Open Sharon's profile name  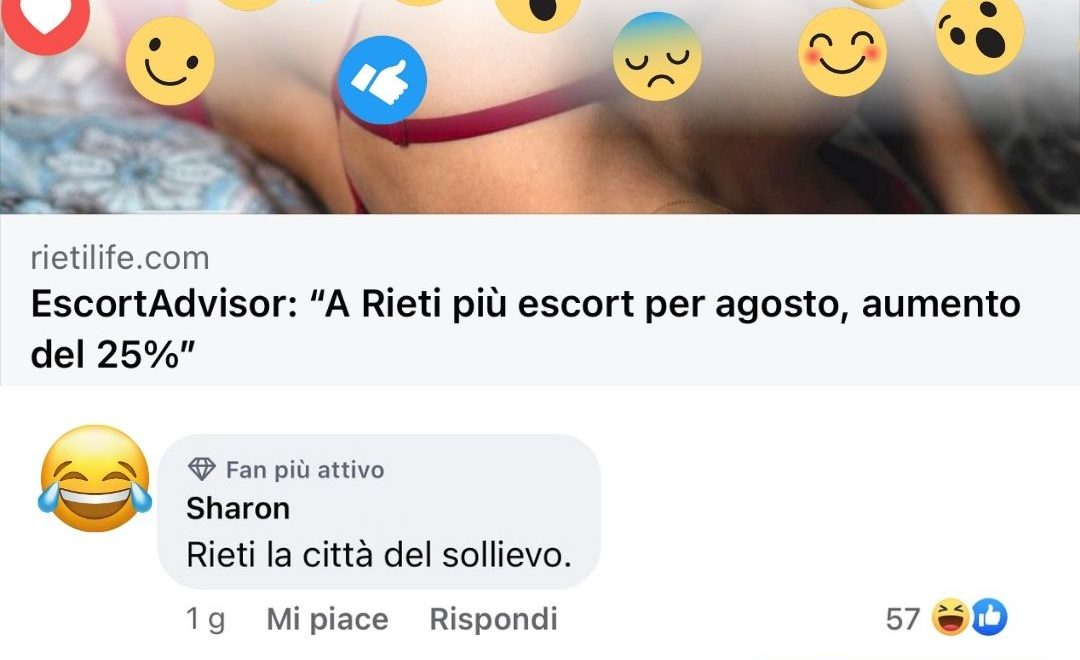238,508
